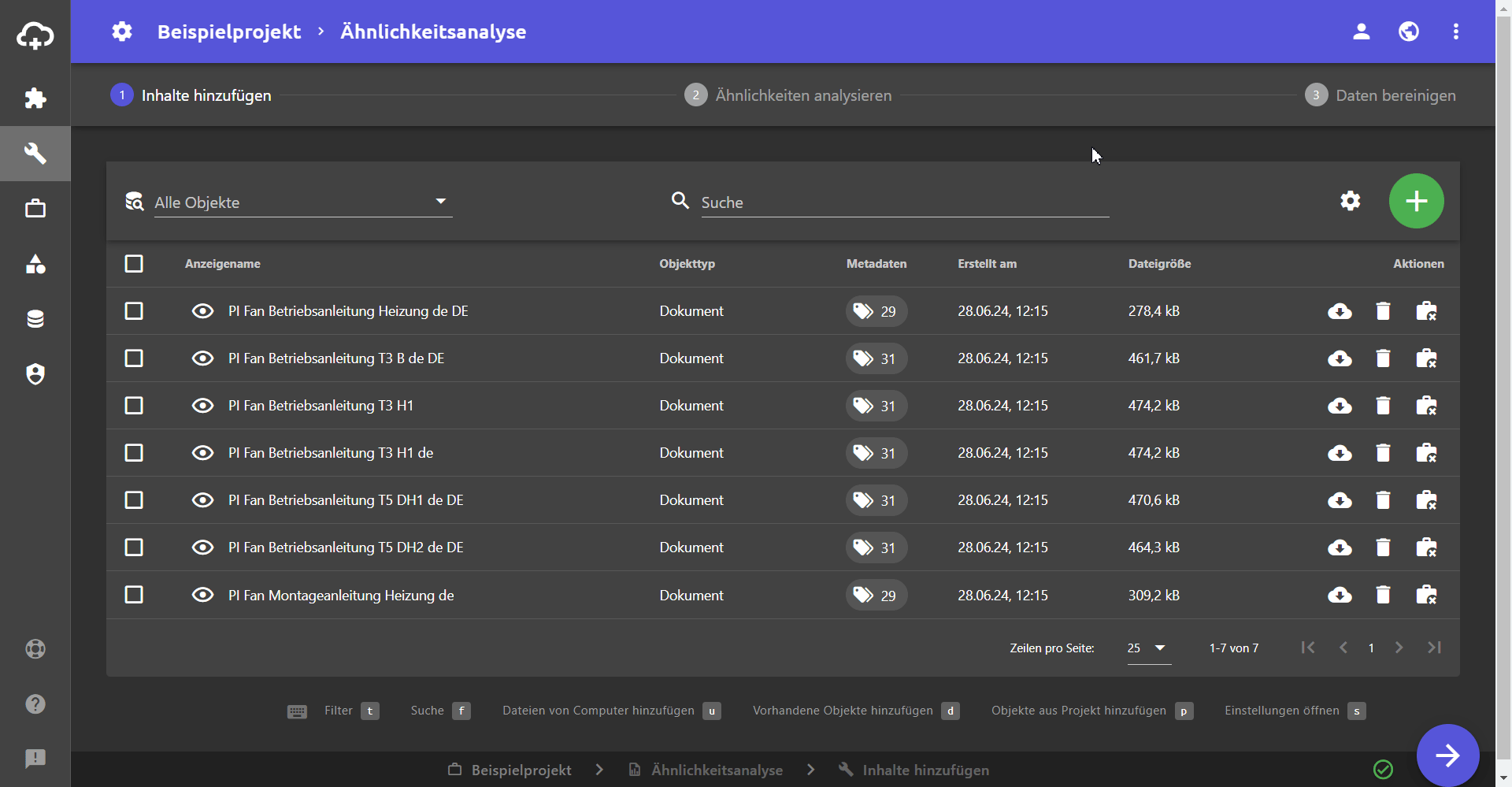Delete PI Fan Betriebsanleitung T3 B de DE

[1383, 358]
